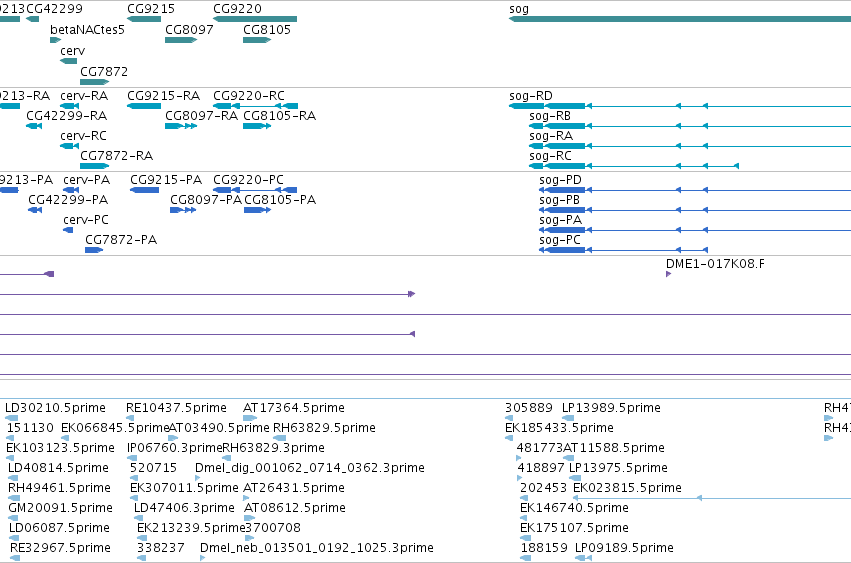Select the RH63829.5prime EST glyph
851x563 pixels.
point(280,438)
